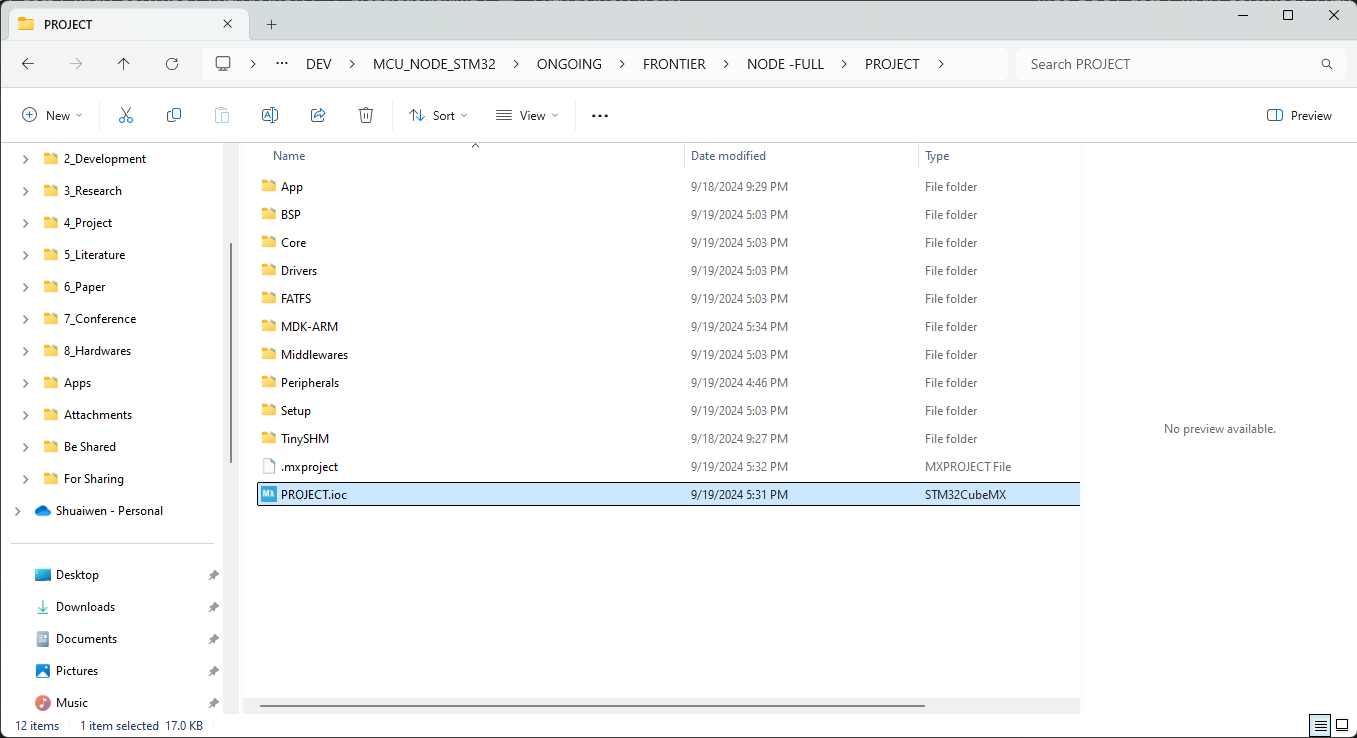Open a new tab with plus button

coord(272,25)
